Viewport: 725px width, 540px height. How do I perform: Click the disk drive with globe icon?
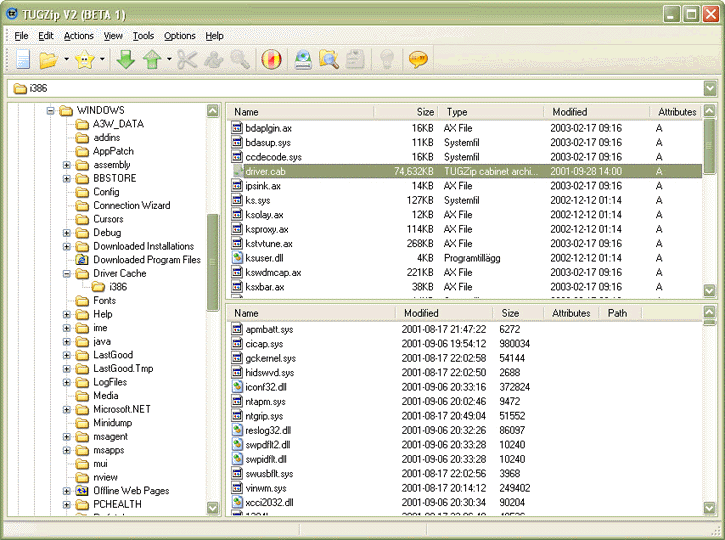click(302, 60)
